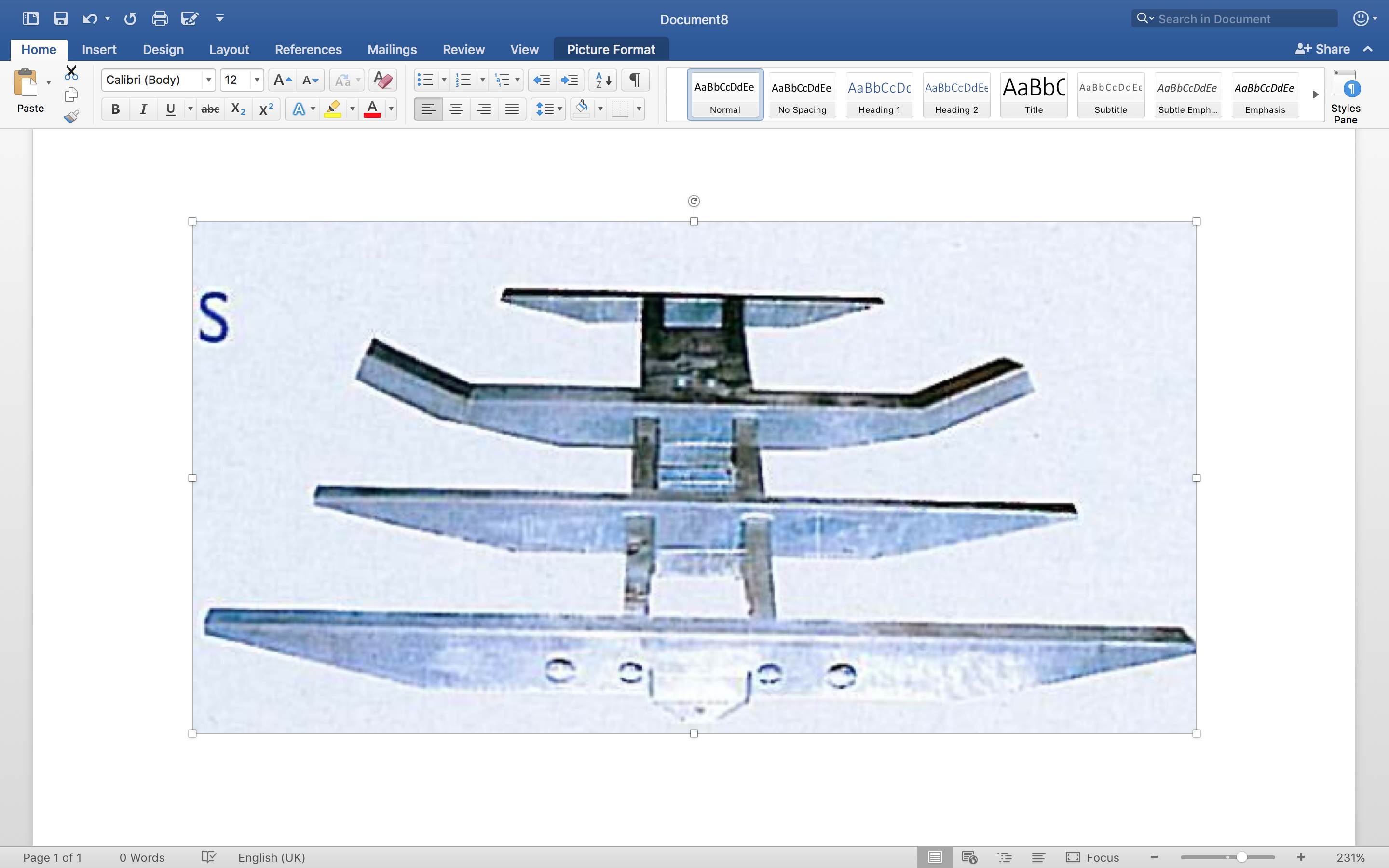The image size is (1389, 868).
Task: Open the Picture Format tab
Action: pos(611,49)
